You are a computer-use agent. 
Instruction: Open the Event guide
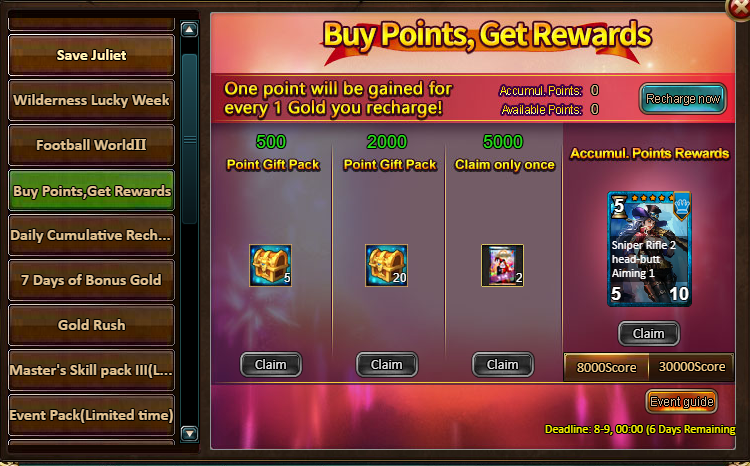[x=682, y=401]
